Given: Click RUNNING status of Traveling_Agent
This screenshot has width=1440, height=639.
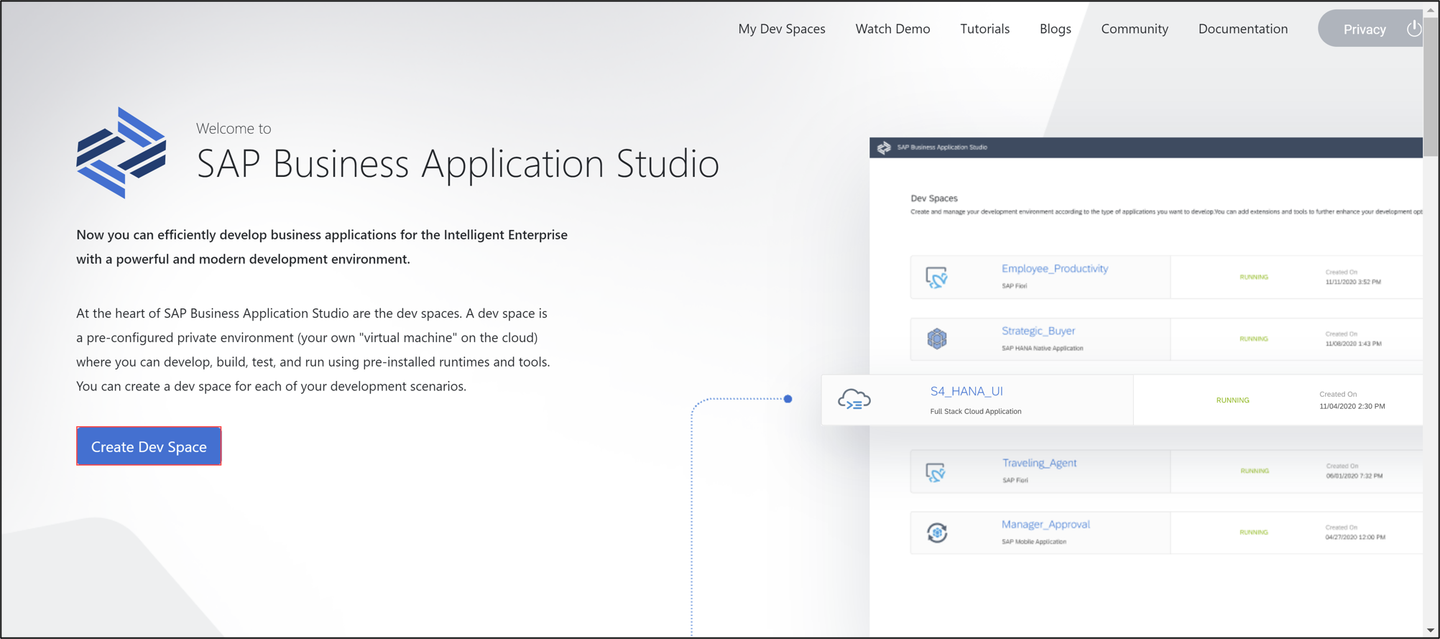Looking at the screenshot, I should click(x=1254, y=470).
